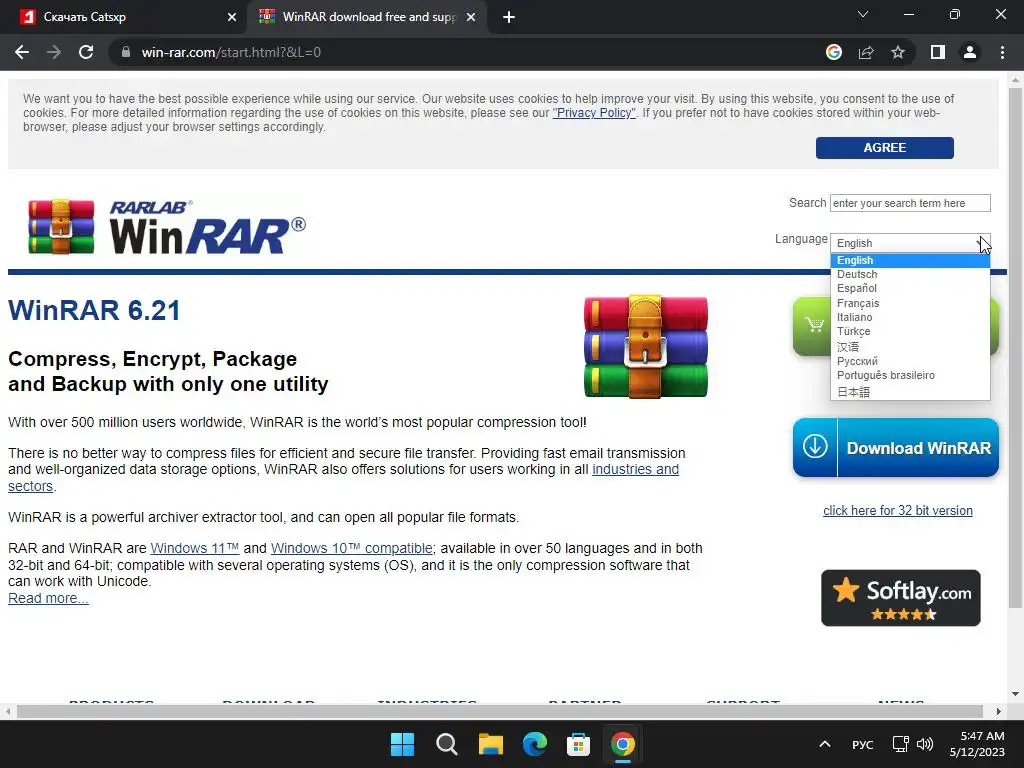Close the WinRAR download tab
The image size is (1024, 768).
pos(471,17)
